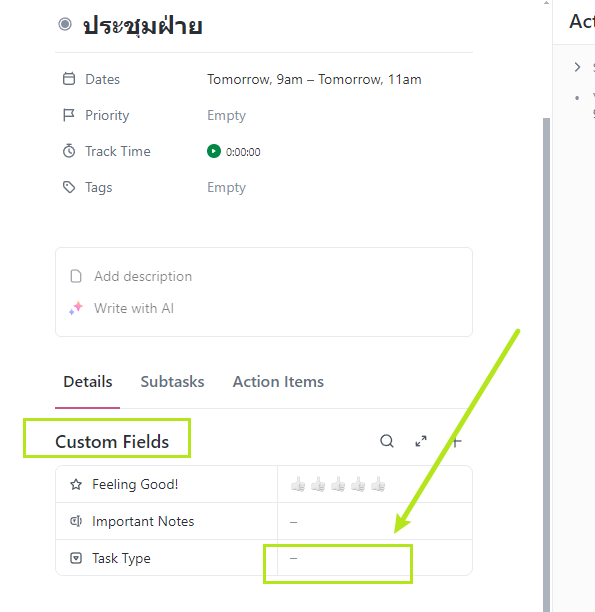Open search in Custom Fields
Viewport: 595px width, 612px height.
coord(387,441)
